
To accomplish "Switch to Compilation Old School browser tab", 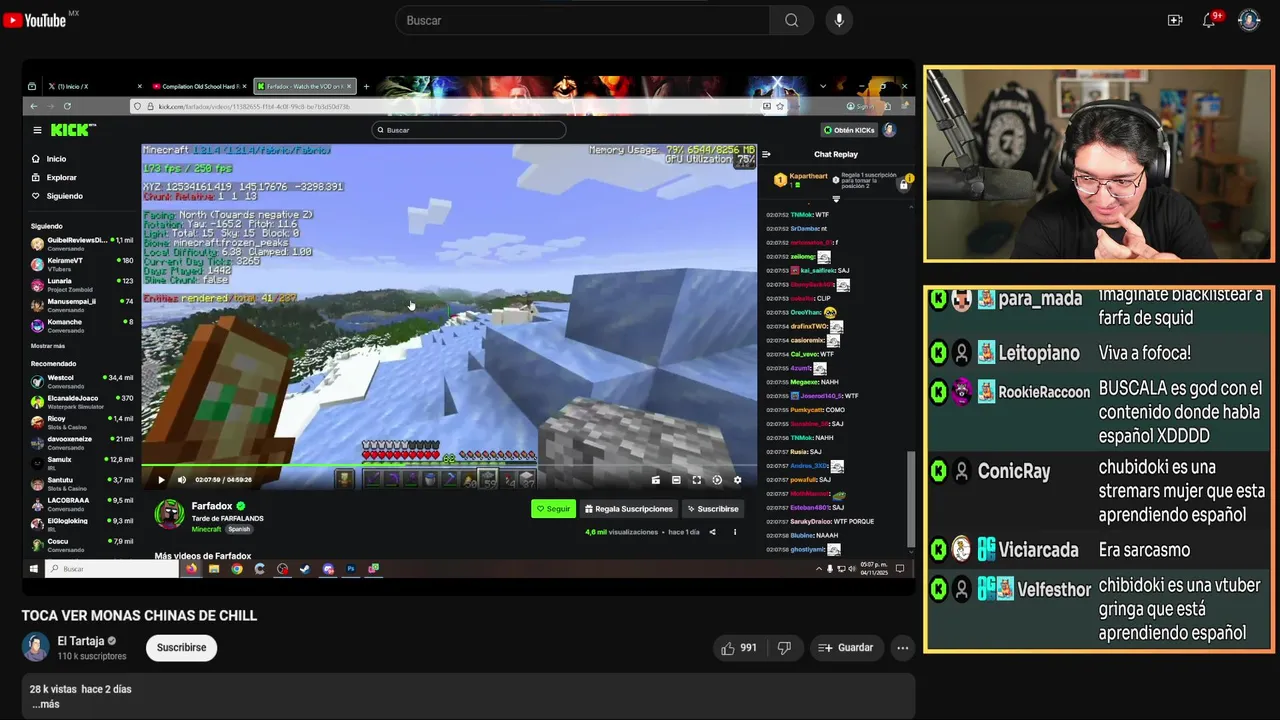I will 198,87.
